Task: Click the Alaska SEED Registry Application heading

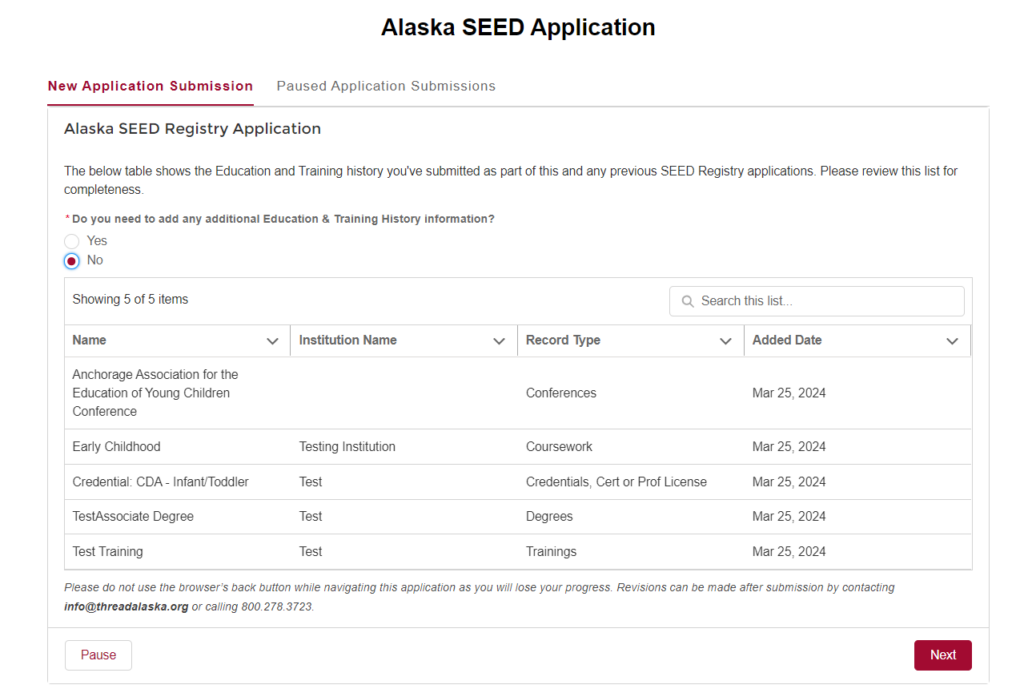Action: 193,129
